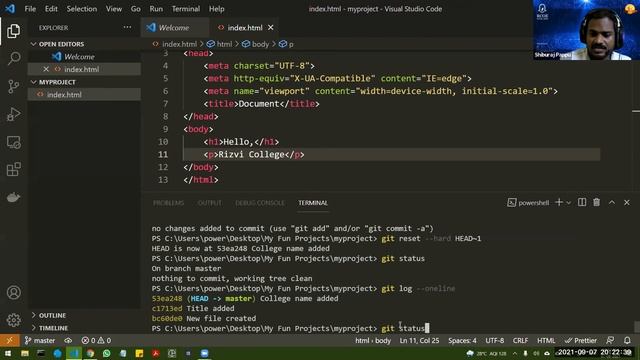Open WhatsApp from the taskbar

(107, 353)
